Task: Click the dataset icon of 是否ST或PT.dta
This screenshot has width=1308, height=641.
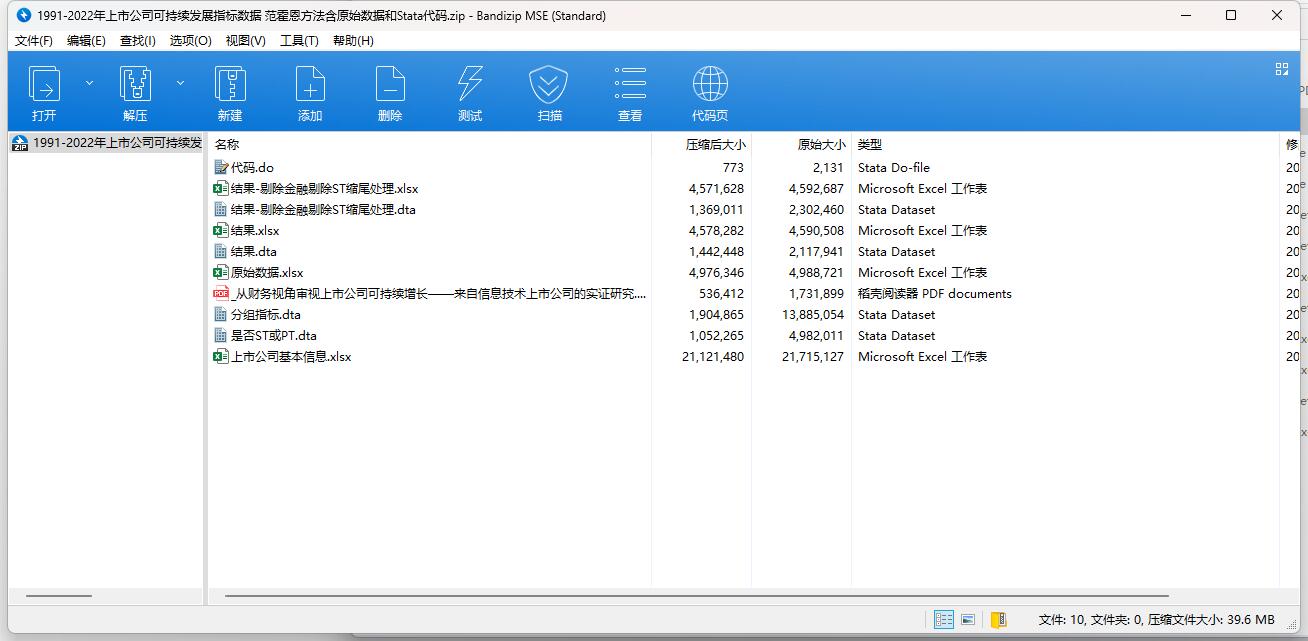Action: 221,336
